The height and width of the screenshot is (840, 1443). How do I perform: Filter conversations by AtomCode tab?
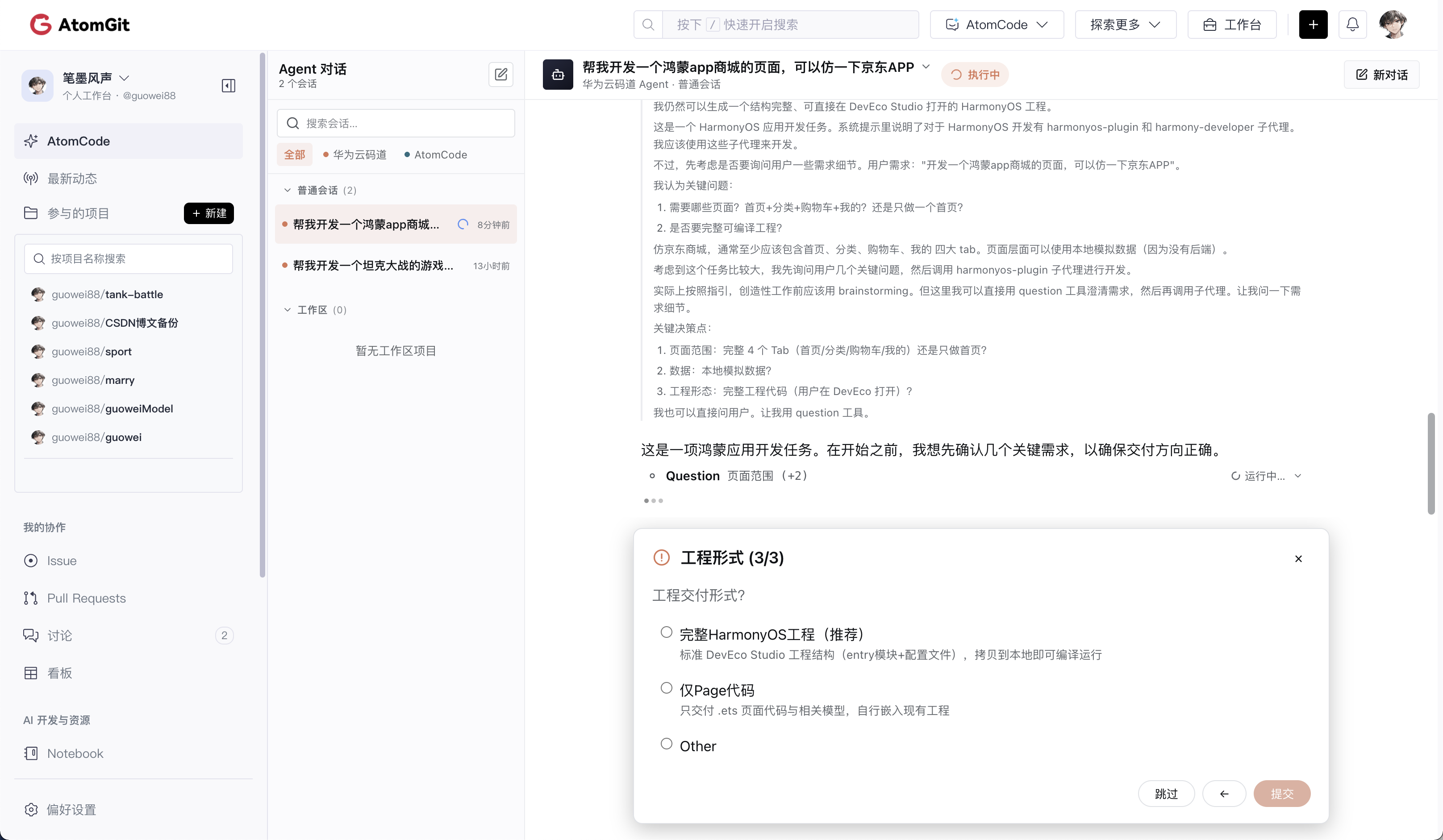[x=435, y=154]
